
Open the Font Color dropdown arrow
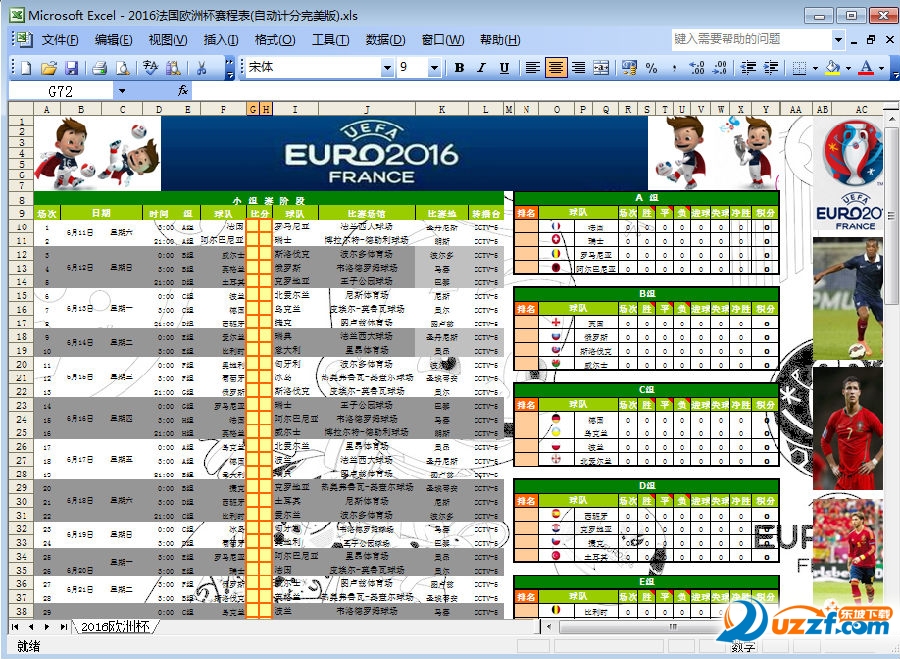click(x=882, y=68)
